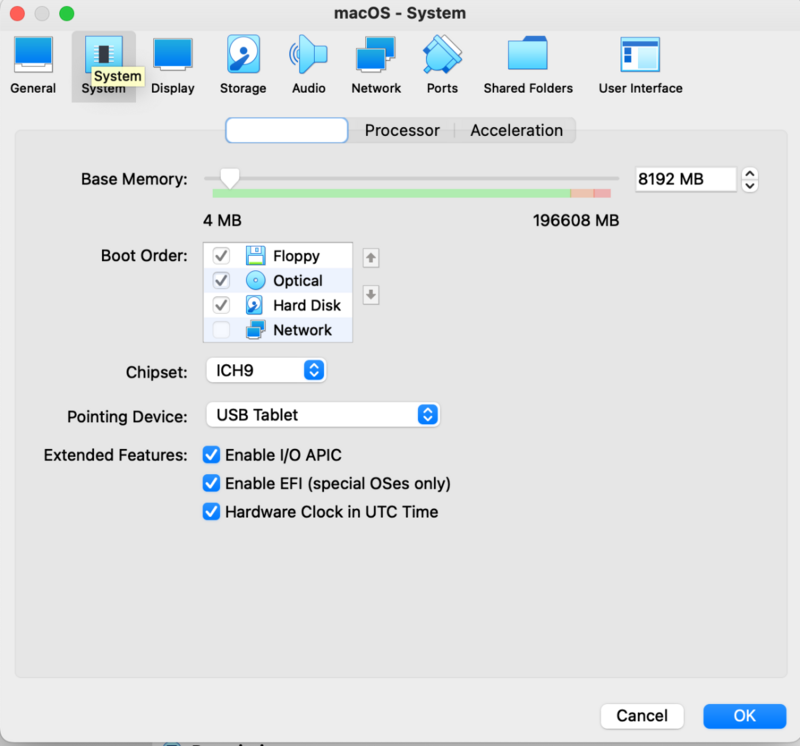800x746 pixels.
Task: Select Optical disc icon in boot order
Action: click(x=256, y=280)
